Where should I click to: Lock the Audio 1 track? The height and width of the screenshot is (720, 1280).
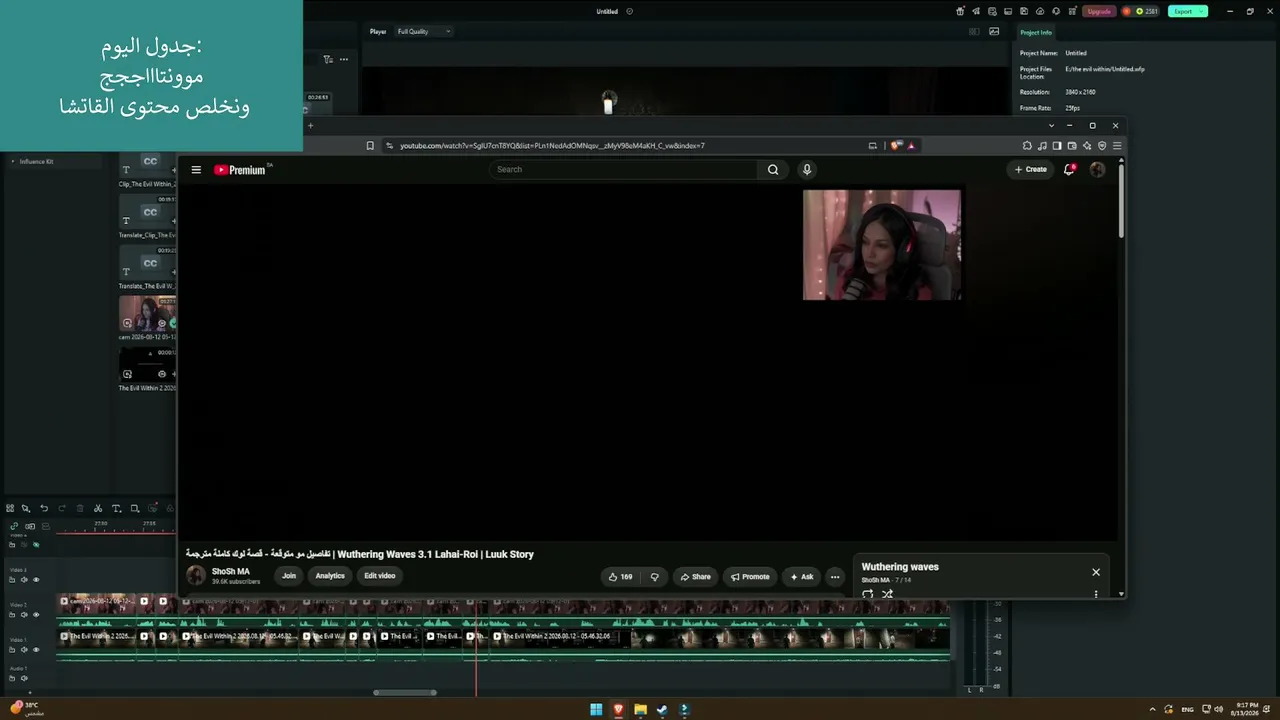pos(12,678)
